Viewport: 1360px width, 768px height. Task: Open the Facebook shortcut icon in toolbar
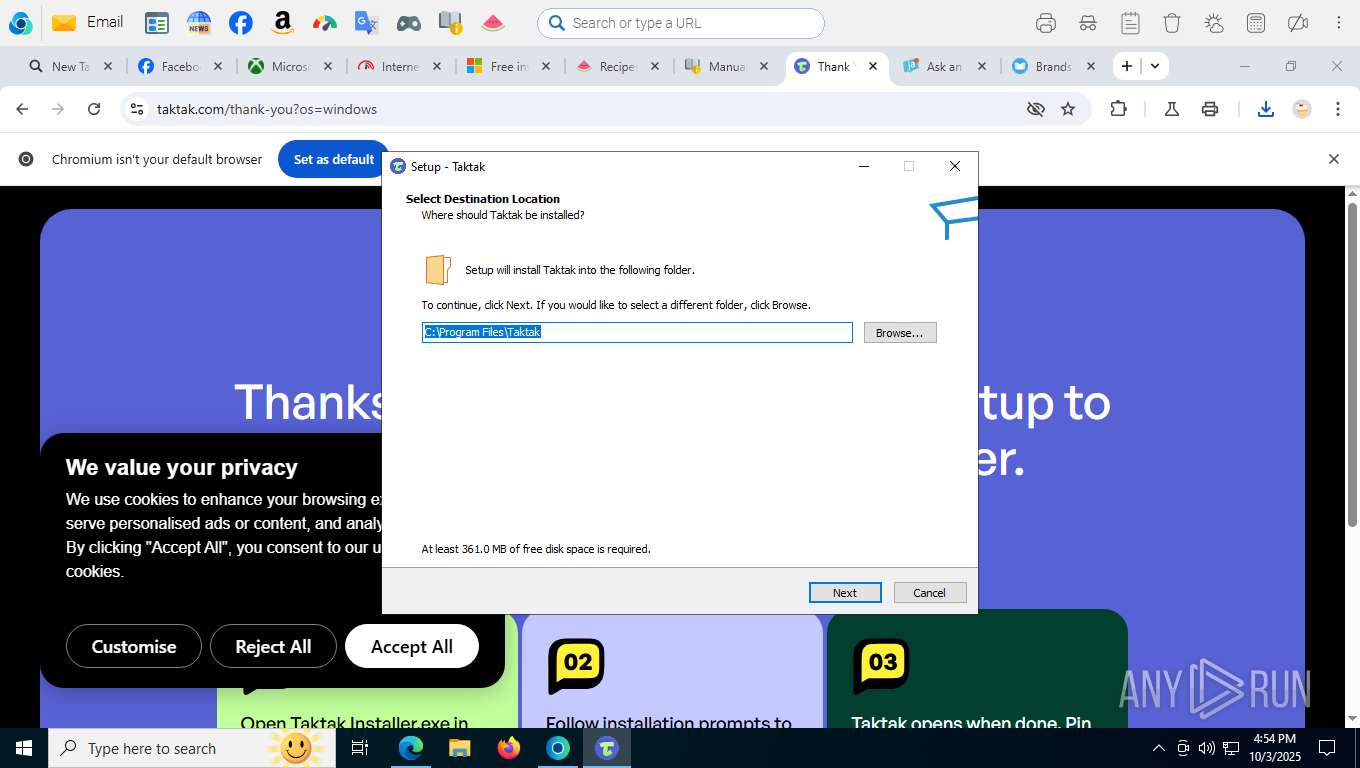click(241, 23)
